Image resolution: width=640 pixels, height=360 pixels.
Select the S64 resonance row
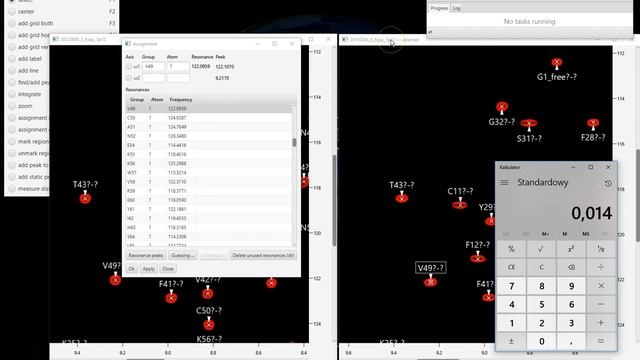[209, 237]
